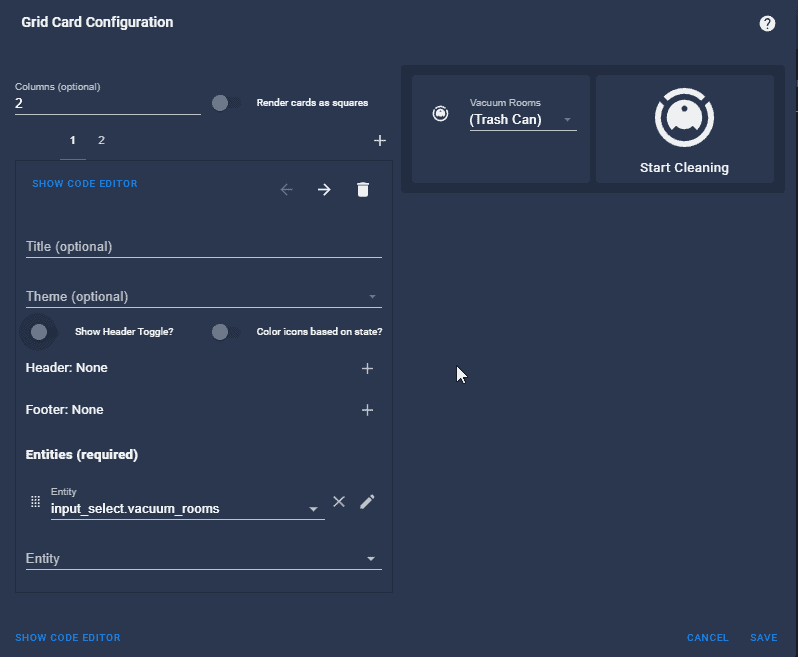Switch to card tab 1
Image resolution: width=798 pixels, height=657 pixels.
pyautogui.click(x=73, y=140)
